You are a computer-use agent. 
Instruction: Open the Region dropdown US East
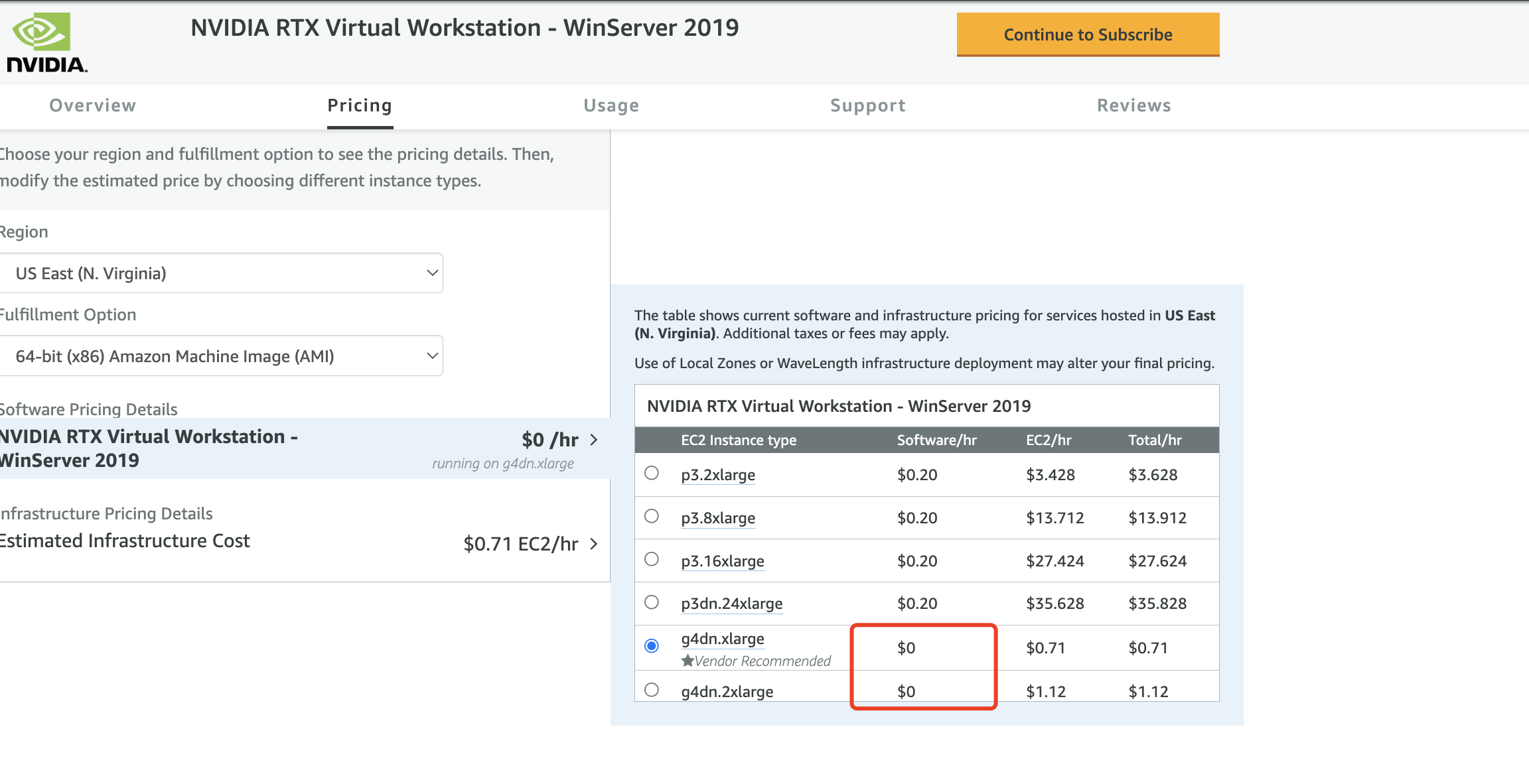point(221,273)
